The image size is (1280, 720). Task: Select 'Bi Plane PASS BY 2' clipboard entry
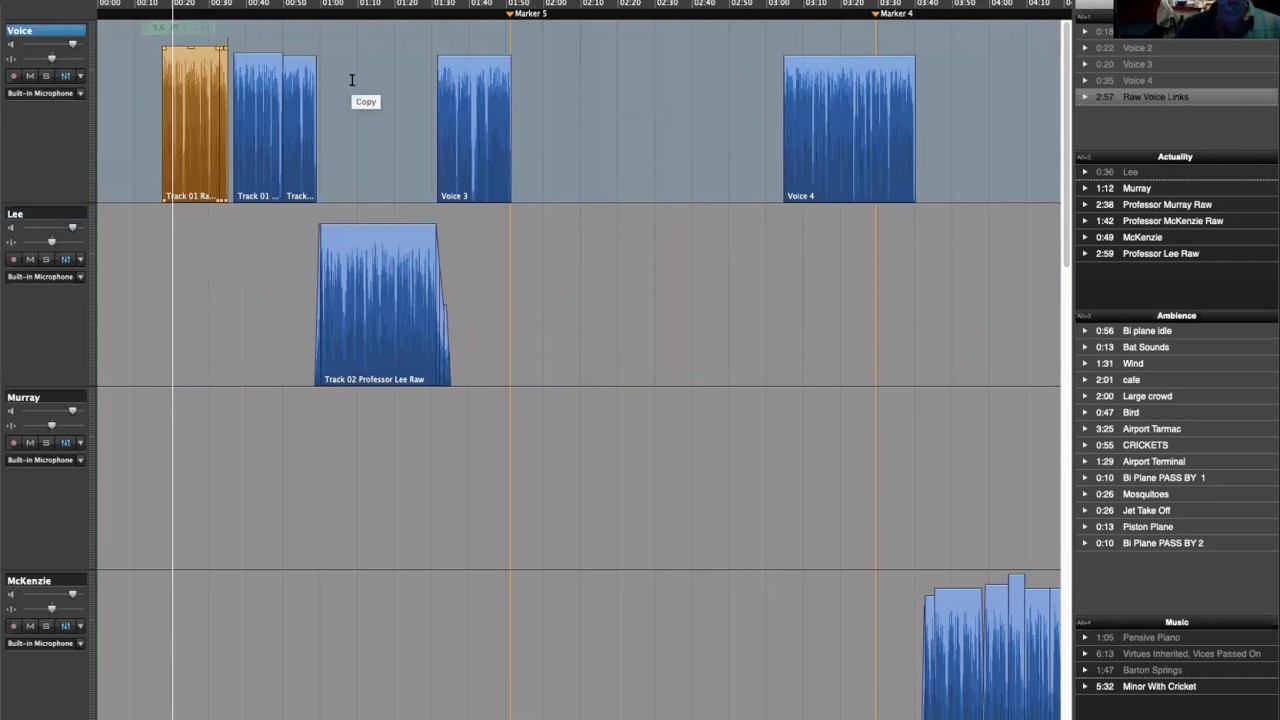(x=1162, y=543)
